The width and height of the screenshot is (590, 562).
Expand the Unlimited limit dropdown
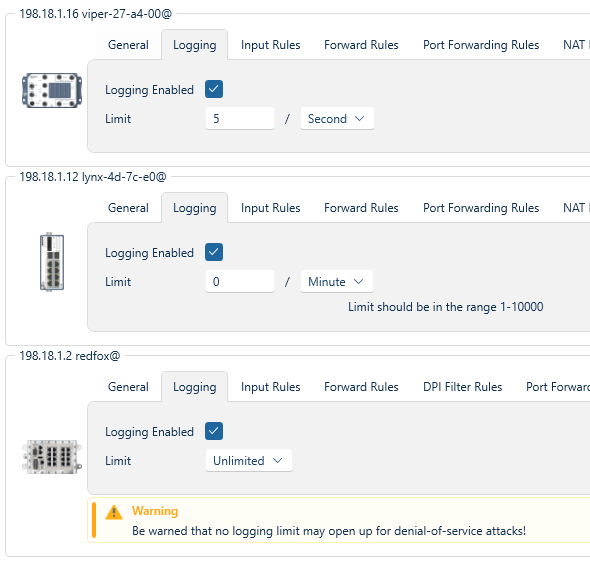tap(249, 460)
